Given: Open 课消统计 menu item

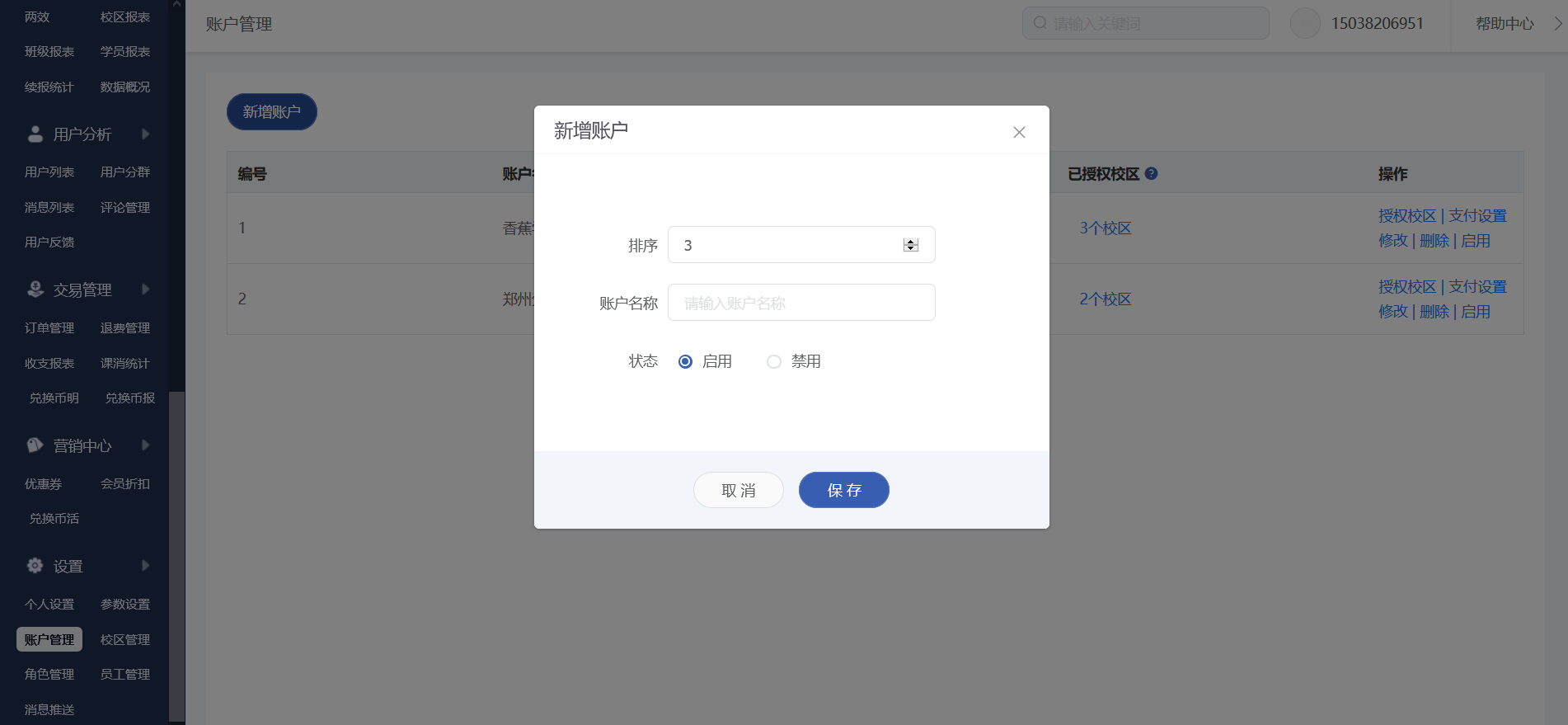Looking at the screenshot, I should [125, 363].
